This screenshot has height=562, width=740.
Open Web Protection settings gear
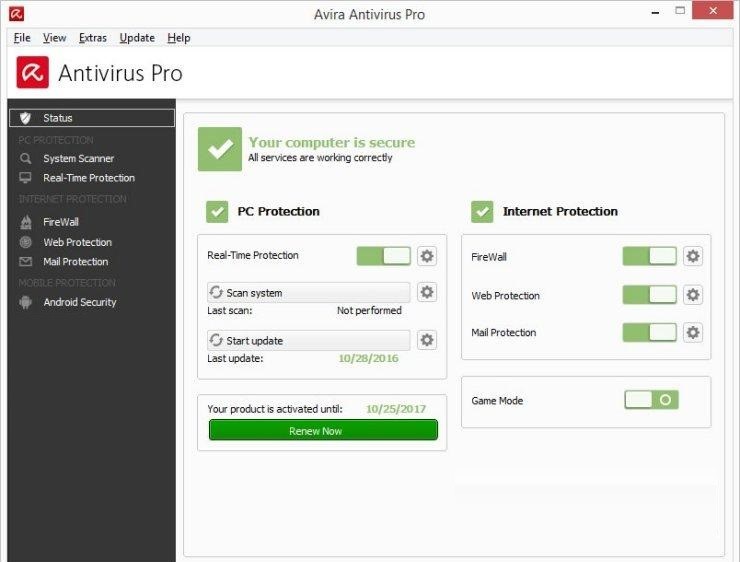[x=692, y=295]
